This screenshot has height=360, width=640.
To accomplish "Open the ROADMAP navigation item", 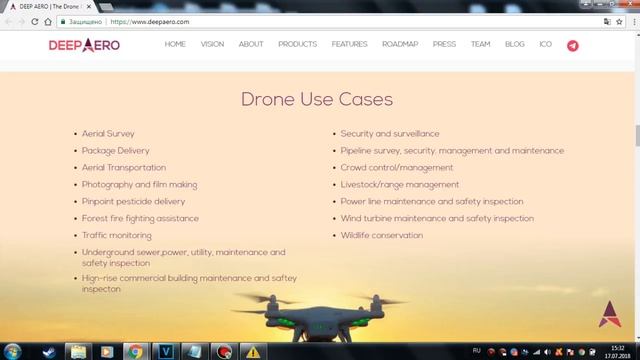I will 400,44.
